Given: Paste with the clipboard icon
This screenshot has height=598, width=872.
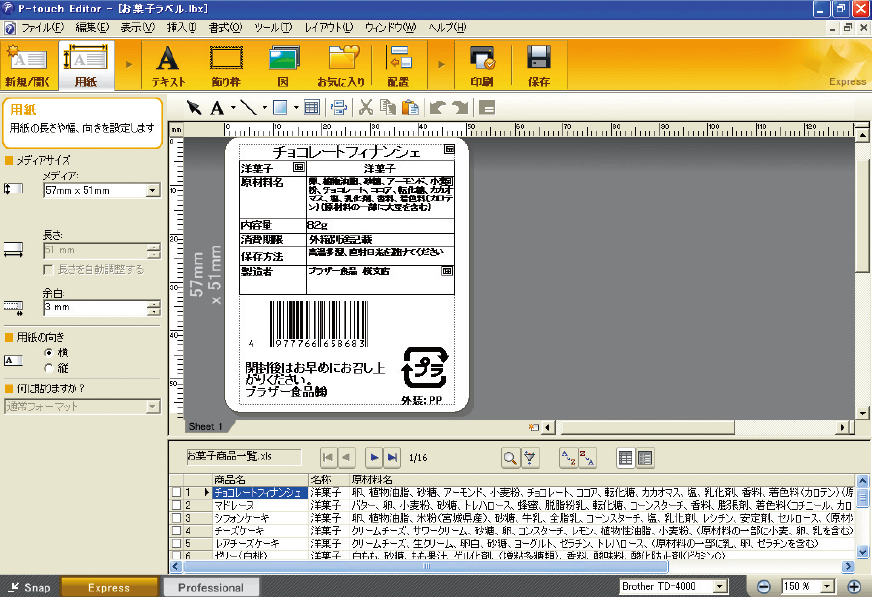Looking at the screenshot, I should click(x=410, y=107).
